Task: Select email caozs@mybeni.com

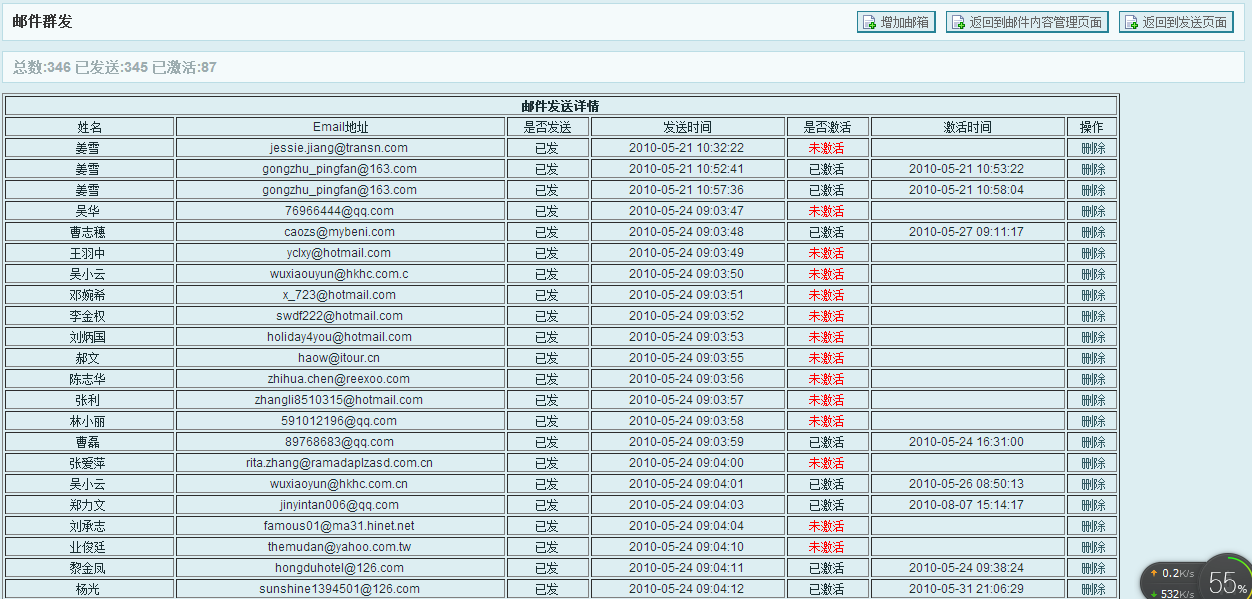Action: tap(339, 232)
